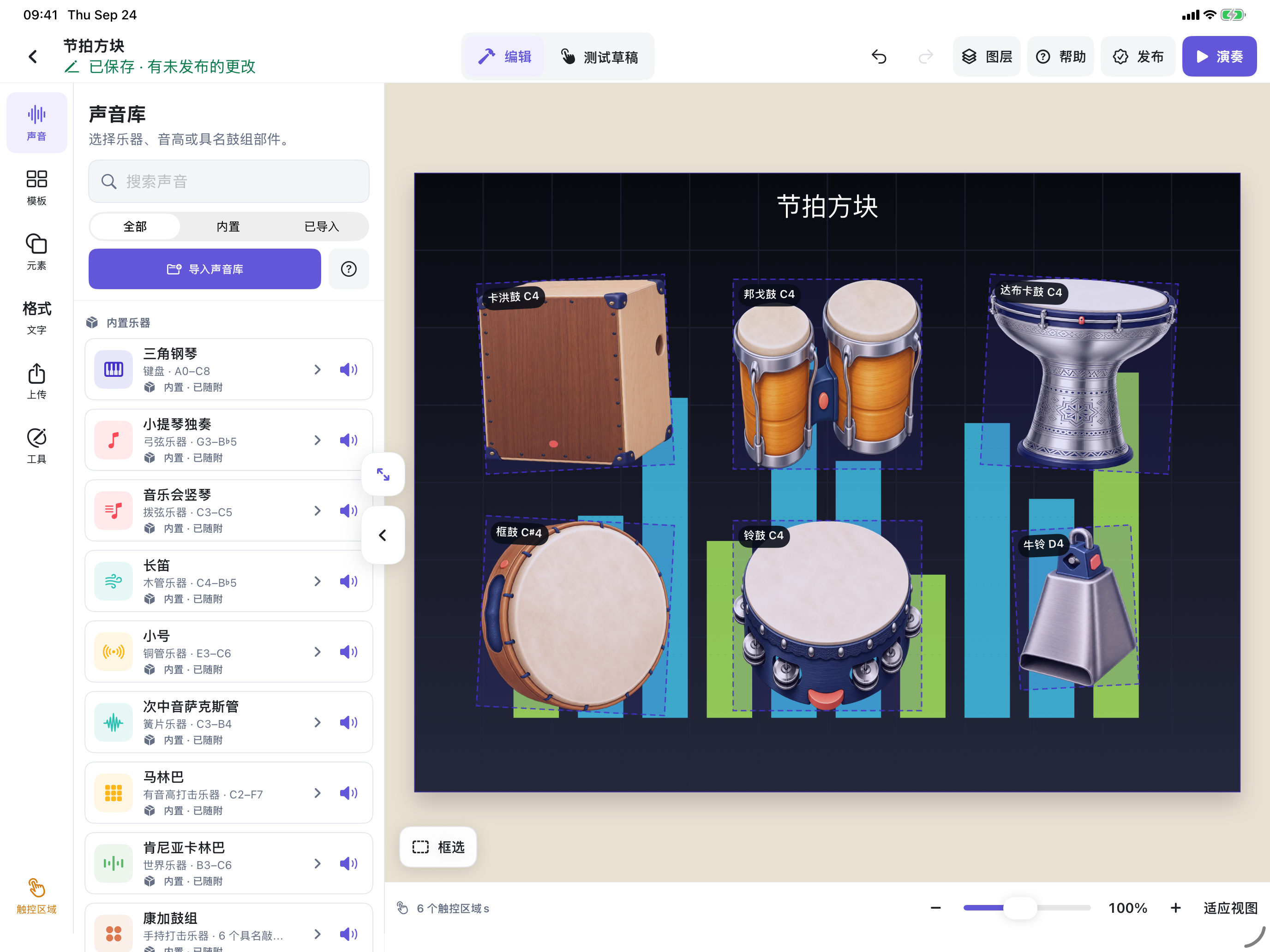Expand the 次中音萨克斯管 instrument chevron
This screenshot has height=952, width=1270.
pyautogui.click(x=317, y=722)
